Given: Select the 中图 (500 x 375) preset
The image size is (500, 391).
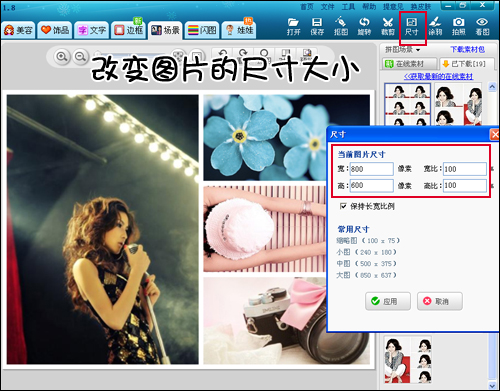Looking at the screenshot, I should click(366, 263).
